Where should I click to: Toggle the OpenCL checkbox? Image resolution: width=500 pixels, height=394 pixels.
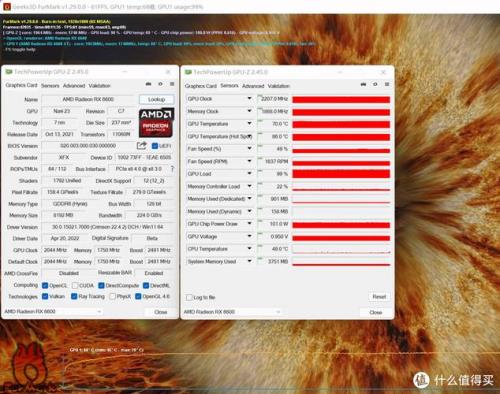pos(45,285)
